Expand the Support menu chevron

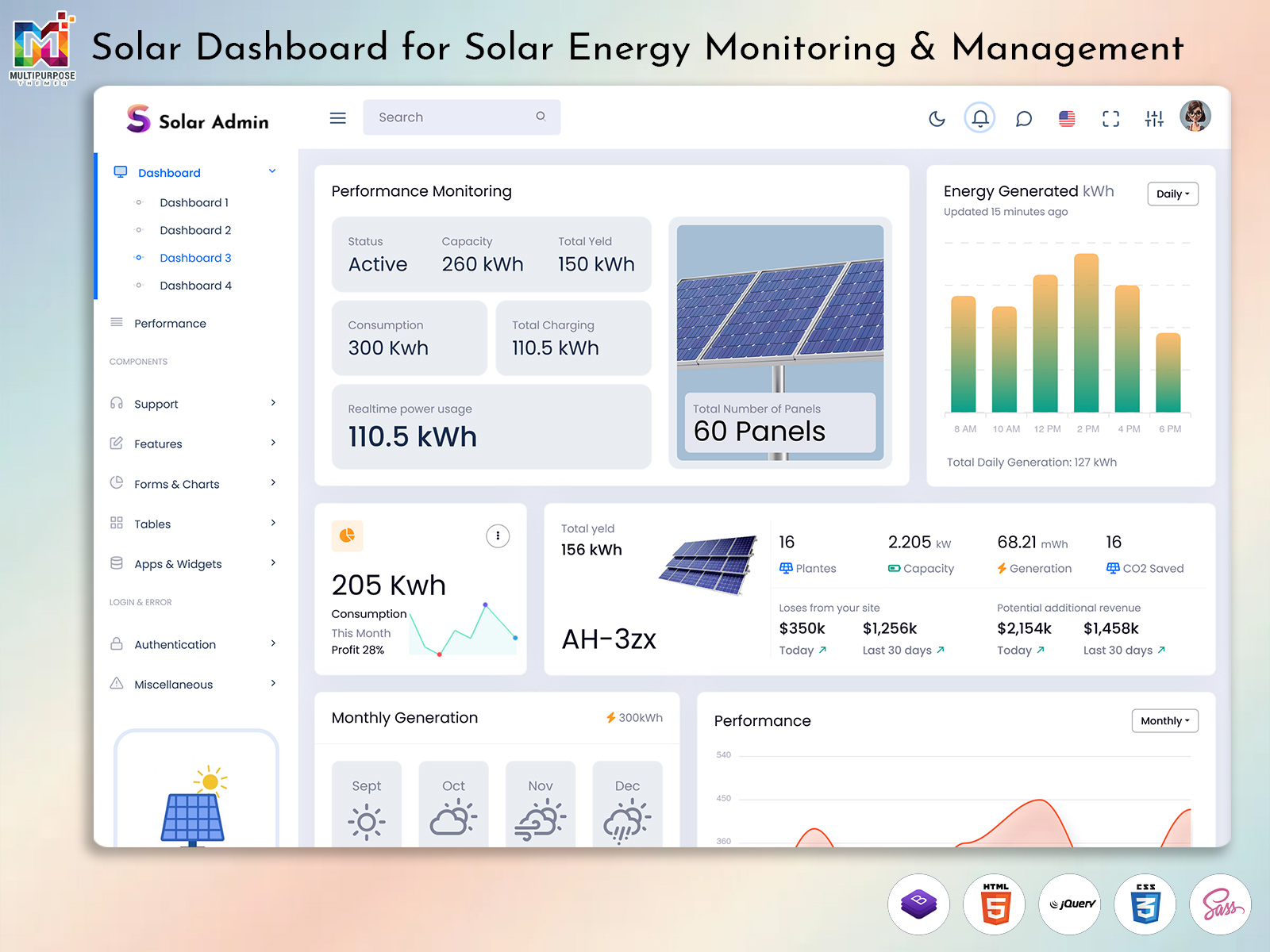pyautogui.click(x=273, y=403)
